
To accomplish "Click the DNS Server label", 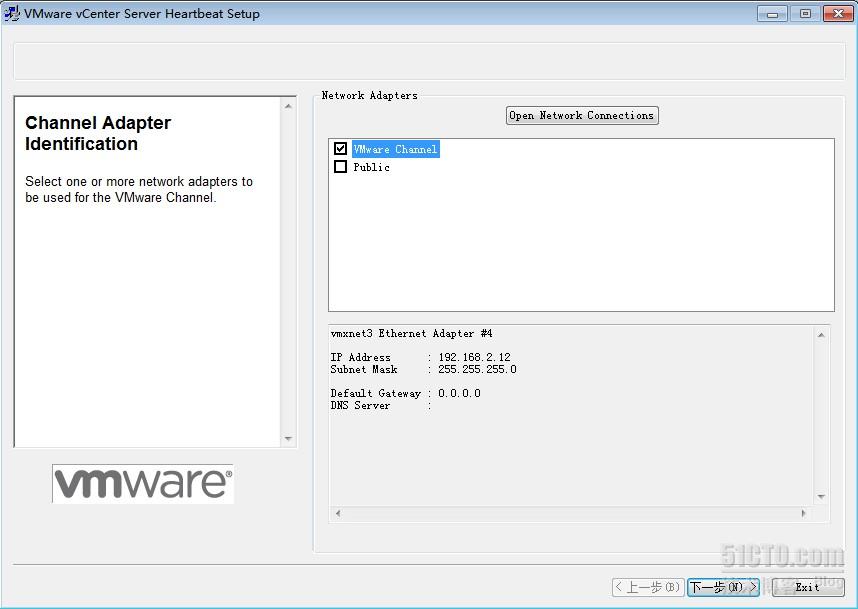I will pos(360,405).
